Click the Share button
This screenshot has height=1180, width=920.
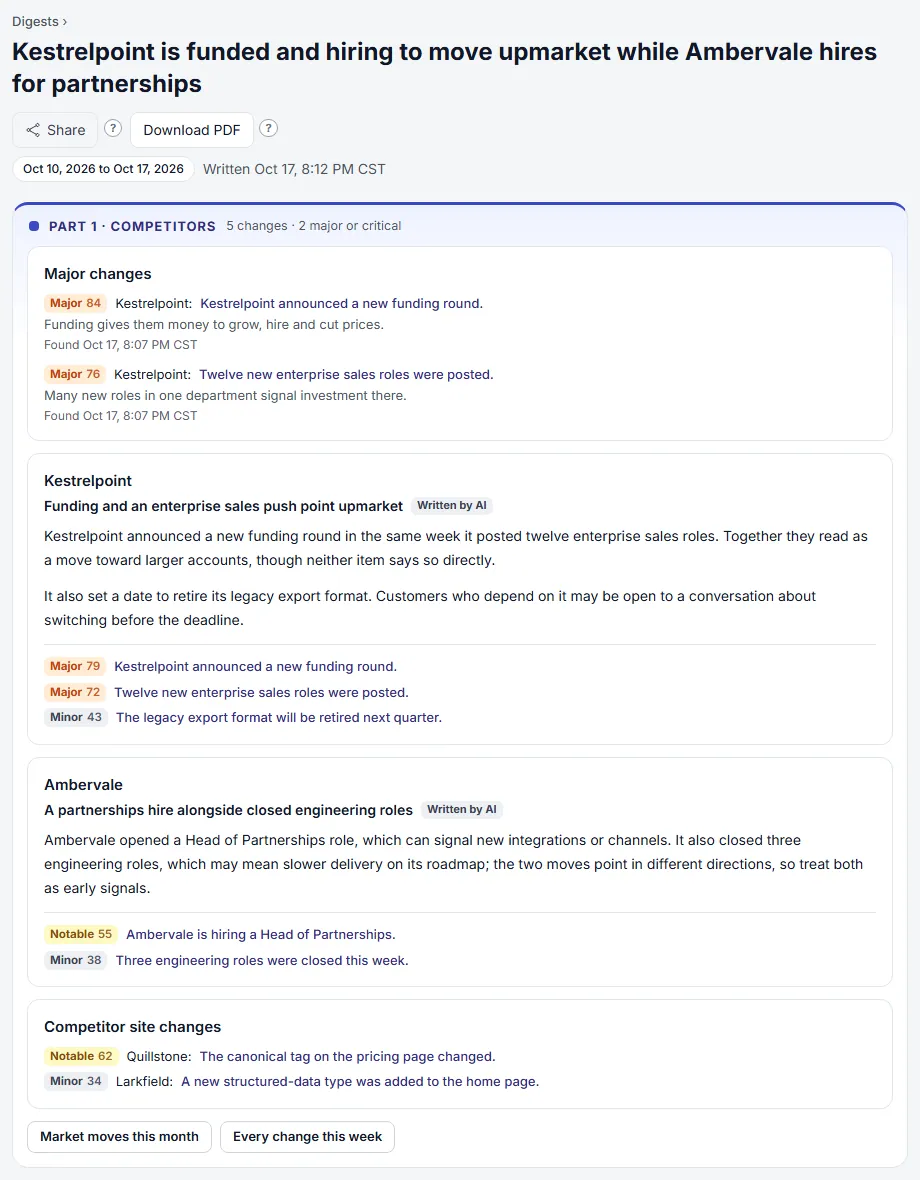55,130
